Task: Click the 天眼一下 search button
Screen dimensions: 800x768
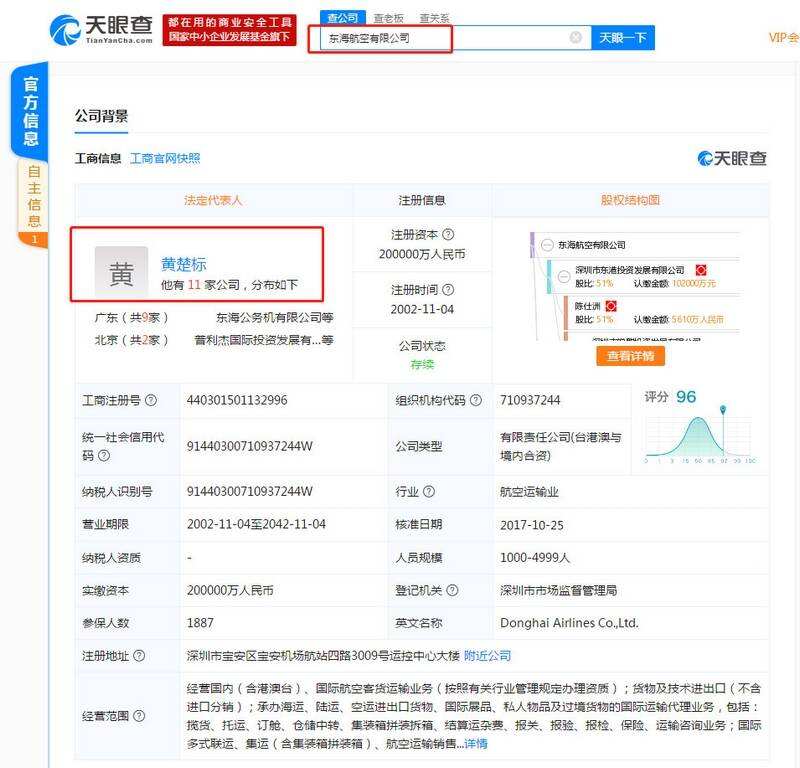Action: click(x=622, y=38)
